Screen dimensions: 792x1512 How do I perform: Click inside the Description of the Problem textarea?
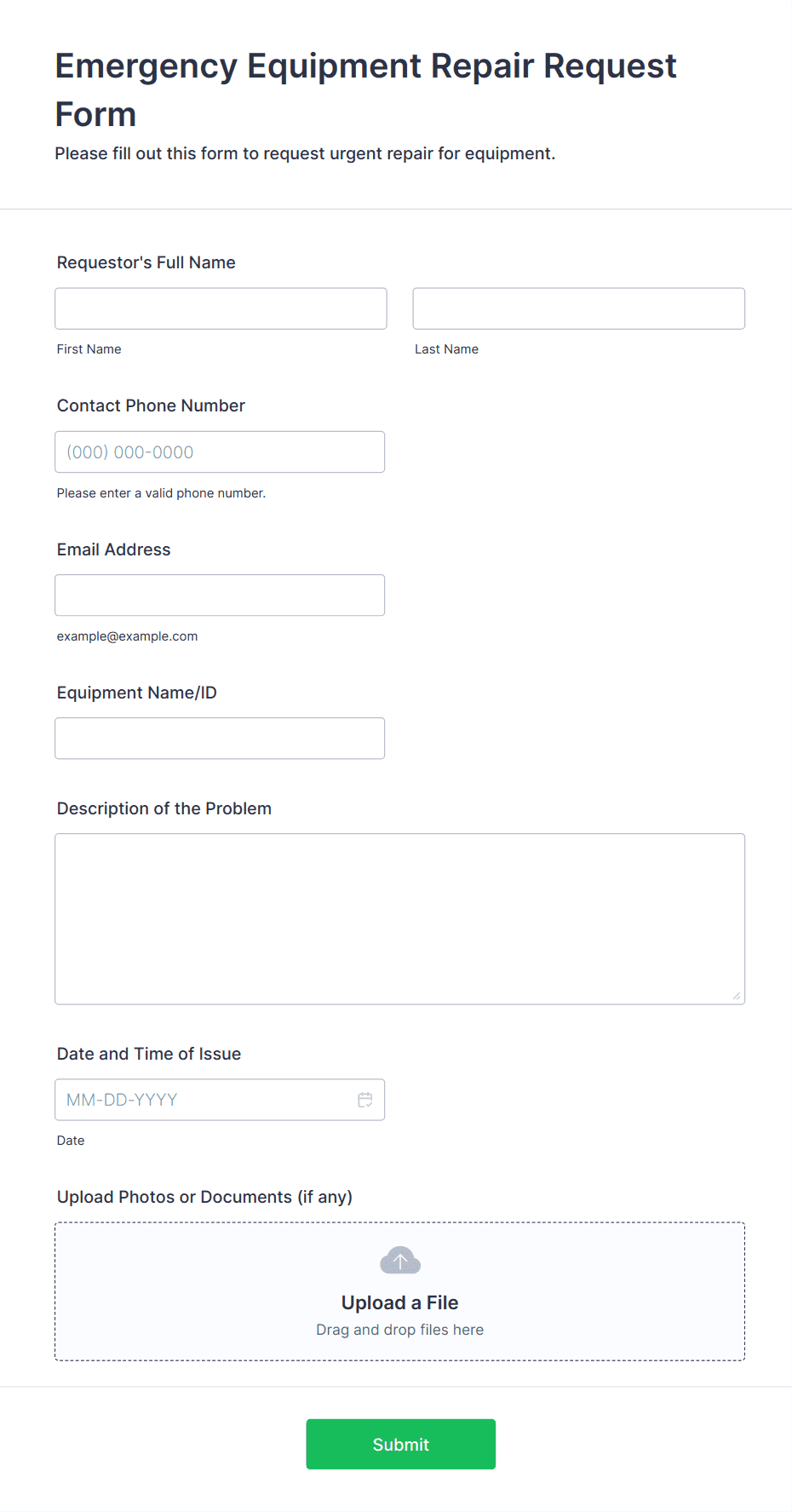point(399,918)
